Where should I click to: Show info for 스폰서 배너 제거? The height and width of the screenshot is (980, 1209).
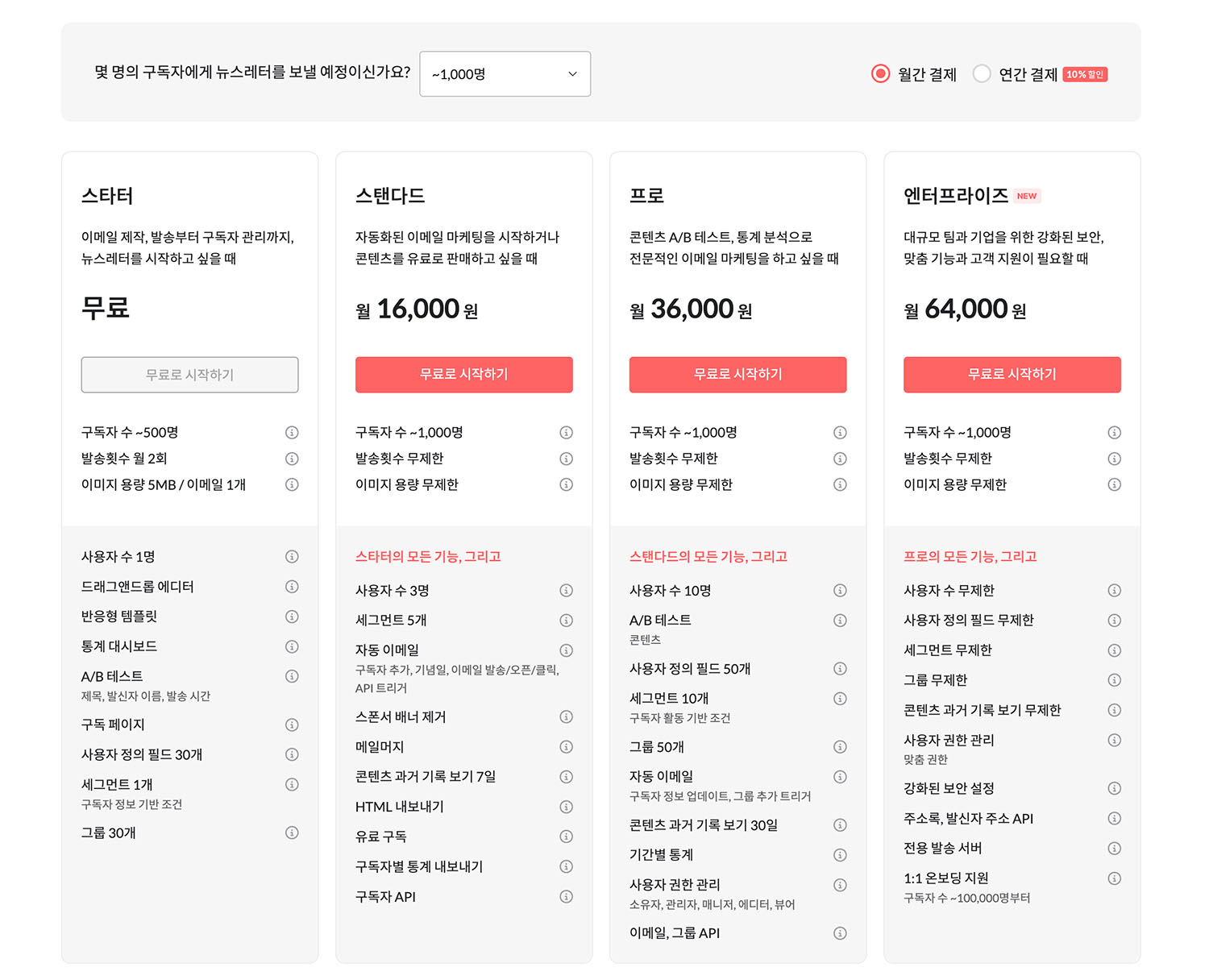click(567, 717)
